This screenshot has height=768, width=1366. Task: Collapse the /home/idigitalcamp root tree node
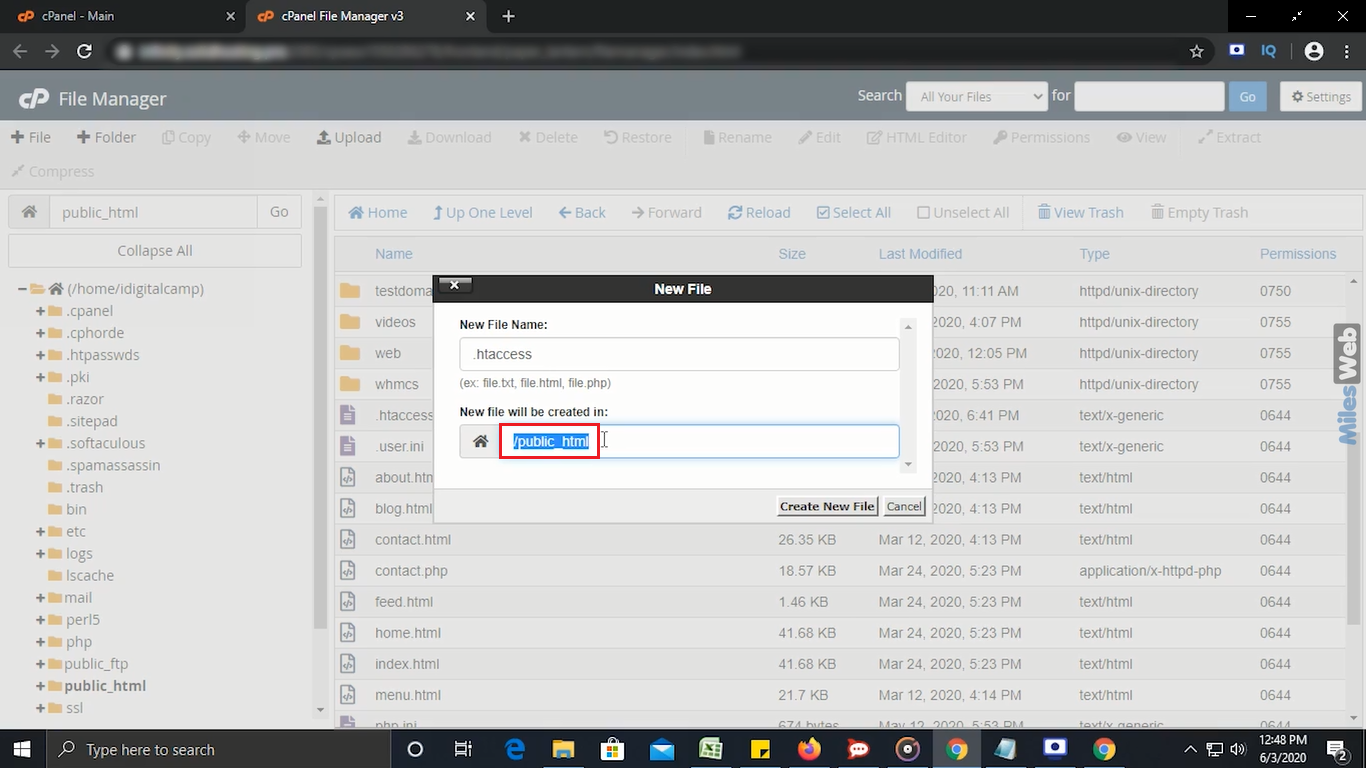[22, 289]
